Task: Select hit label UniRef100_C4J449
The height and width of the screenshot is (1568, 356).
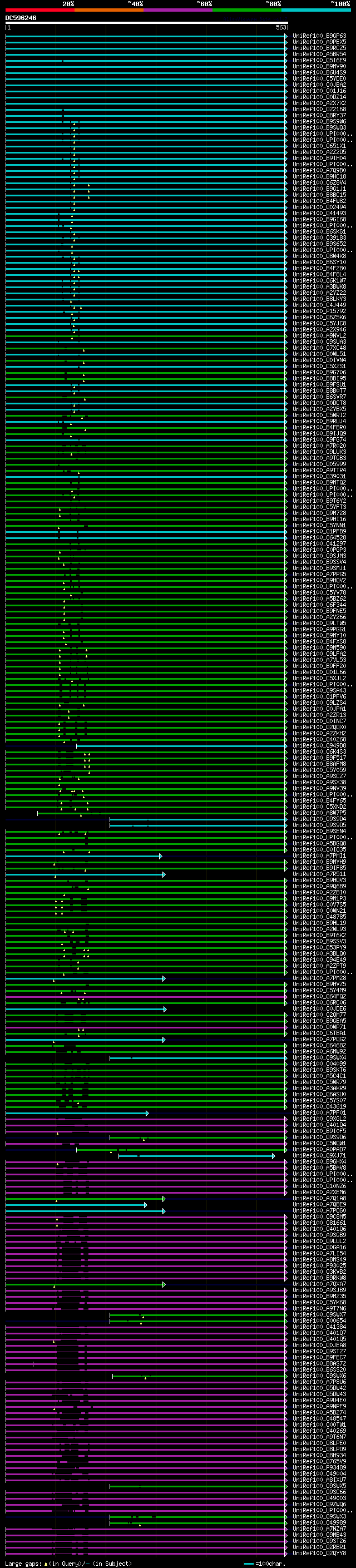Action: coord(319,305)
